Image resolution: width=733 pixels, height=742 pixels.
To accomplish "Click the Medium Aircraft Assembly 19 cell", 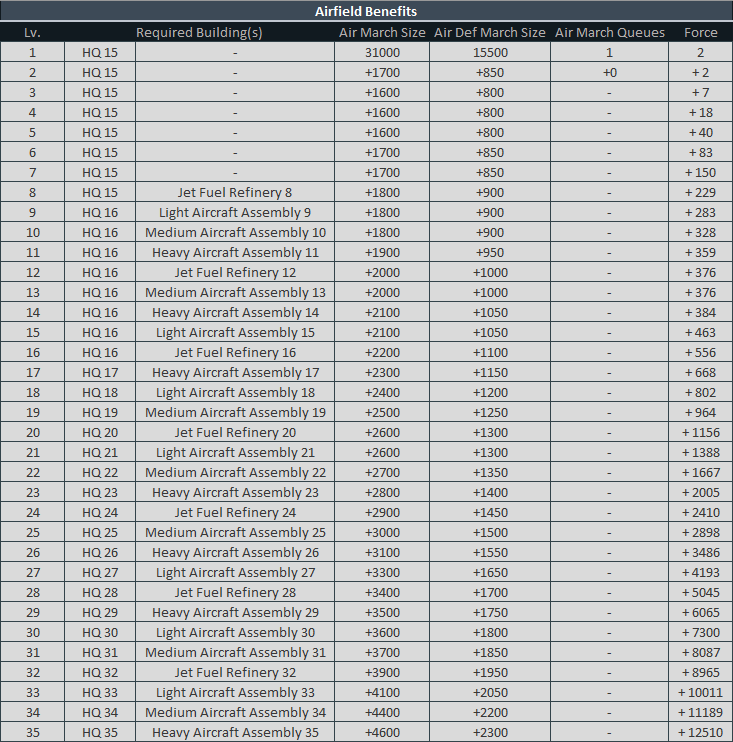I will coord(235,412).
